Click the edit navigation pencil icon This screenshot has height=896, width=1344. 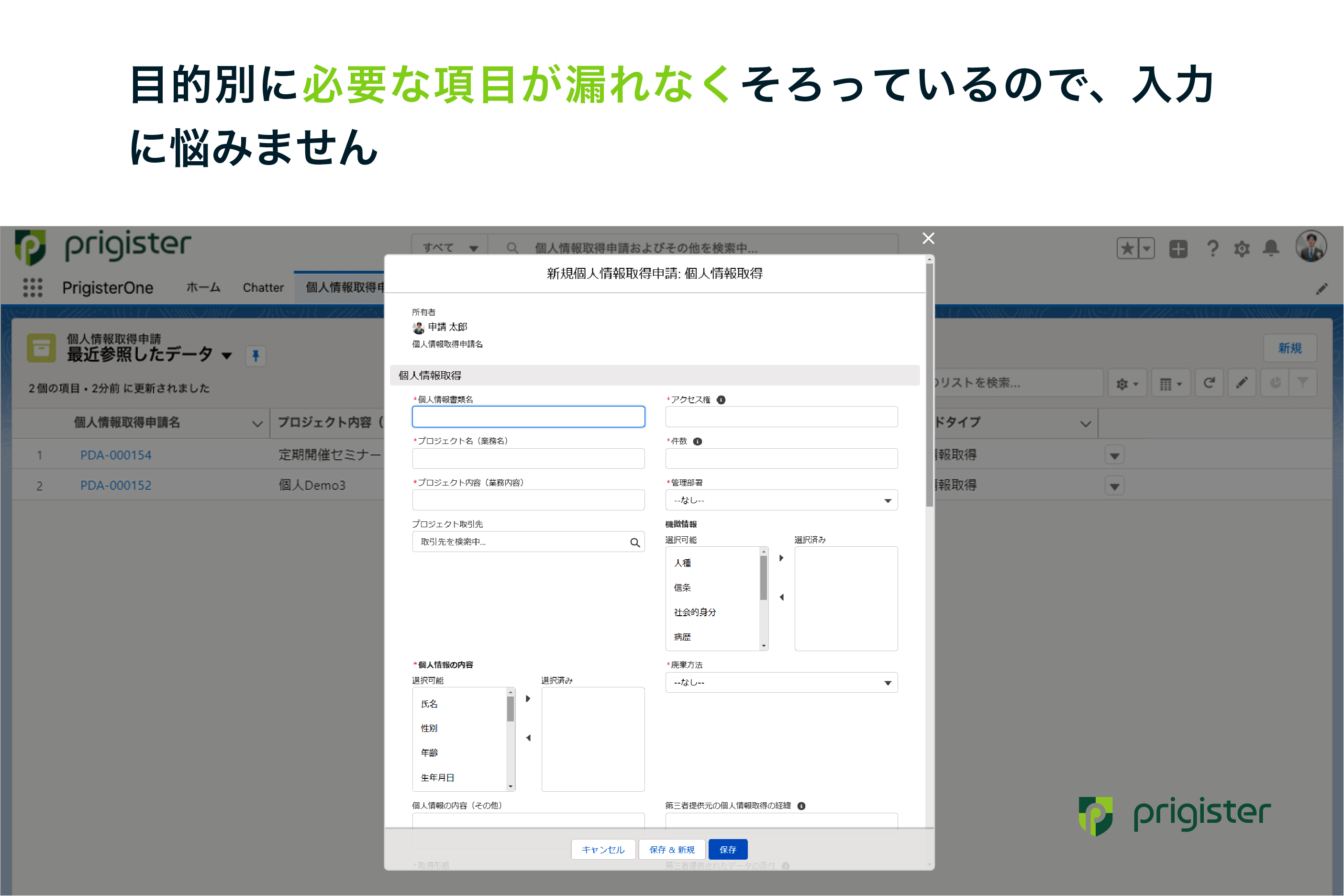point(1321,289)
